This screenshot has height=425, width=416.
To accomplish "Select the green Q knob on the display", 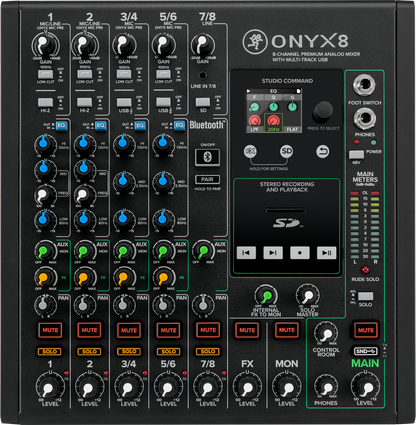I will 273,107.
